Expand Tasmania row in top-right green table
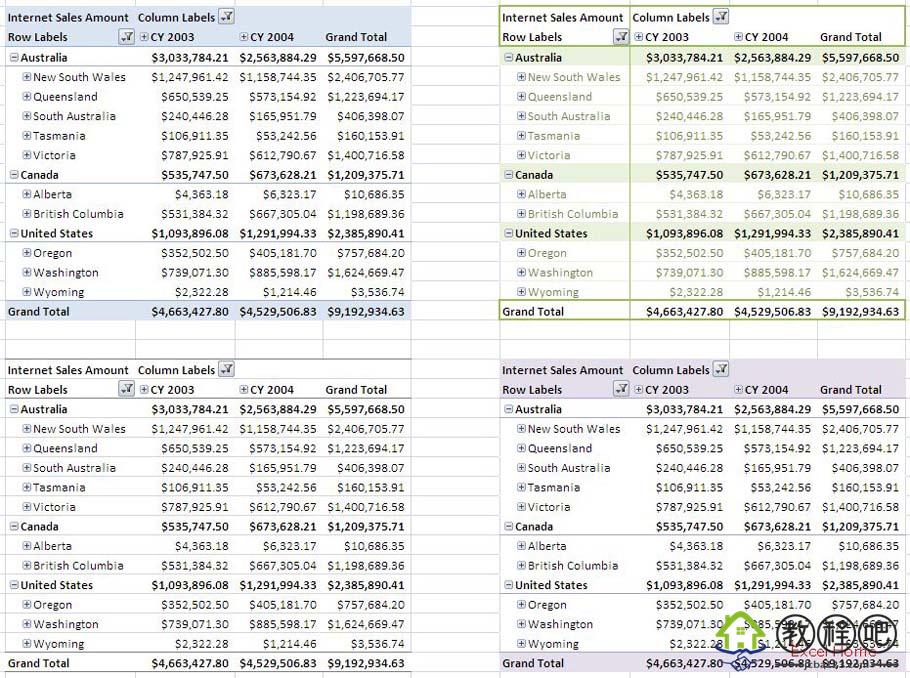Screen dimensions: 910x678 point(521,136)
